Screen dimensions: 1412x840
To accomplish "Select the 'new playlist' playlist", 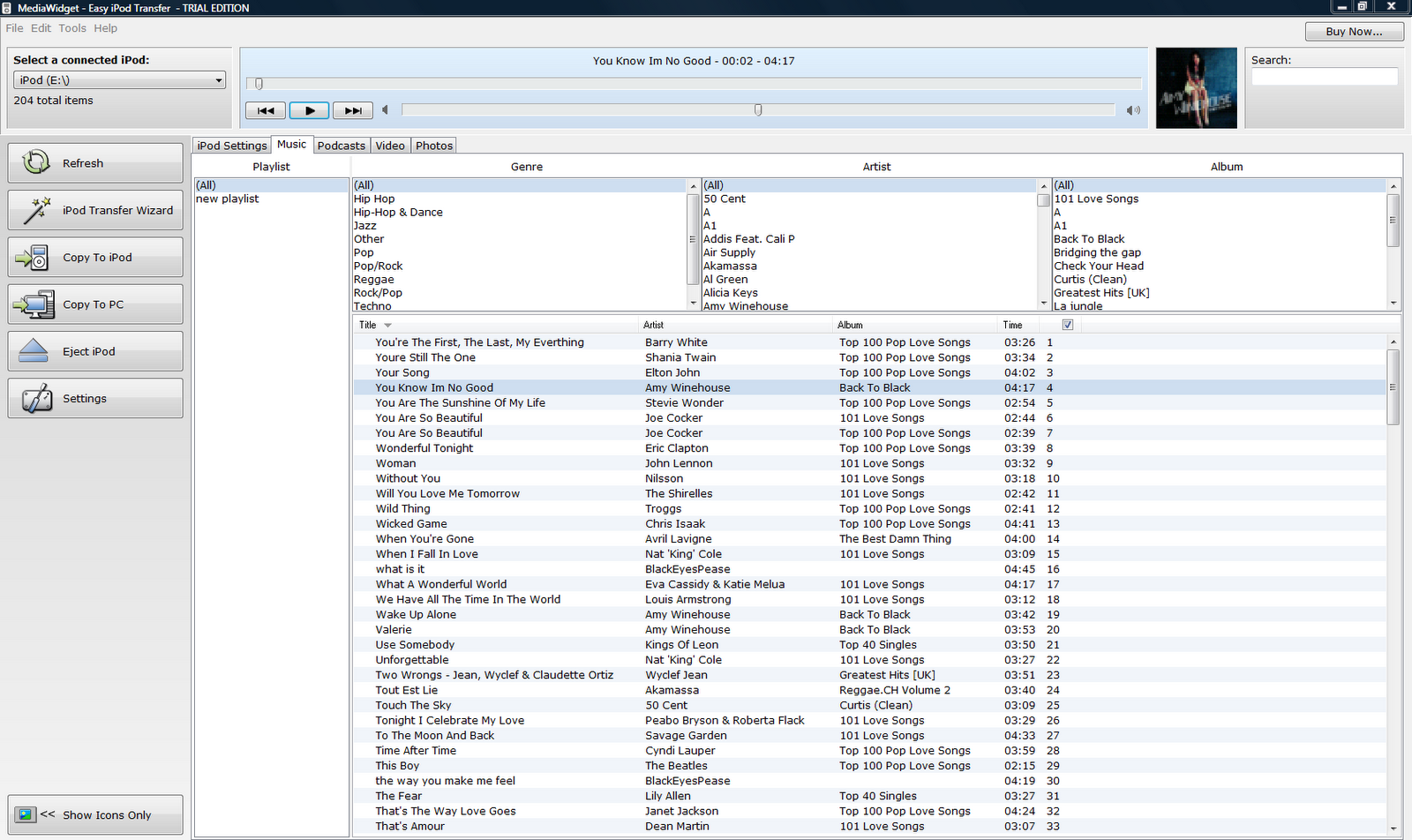I will coord(228,199).
